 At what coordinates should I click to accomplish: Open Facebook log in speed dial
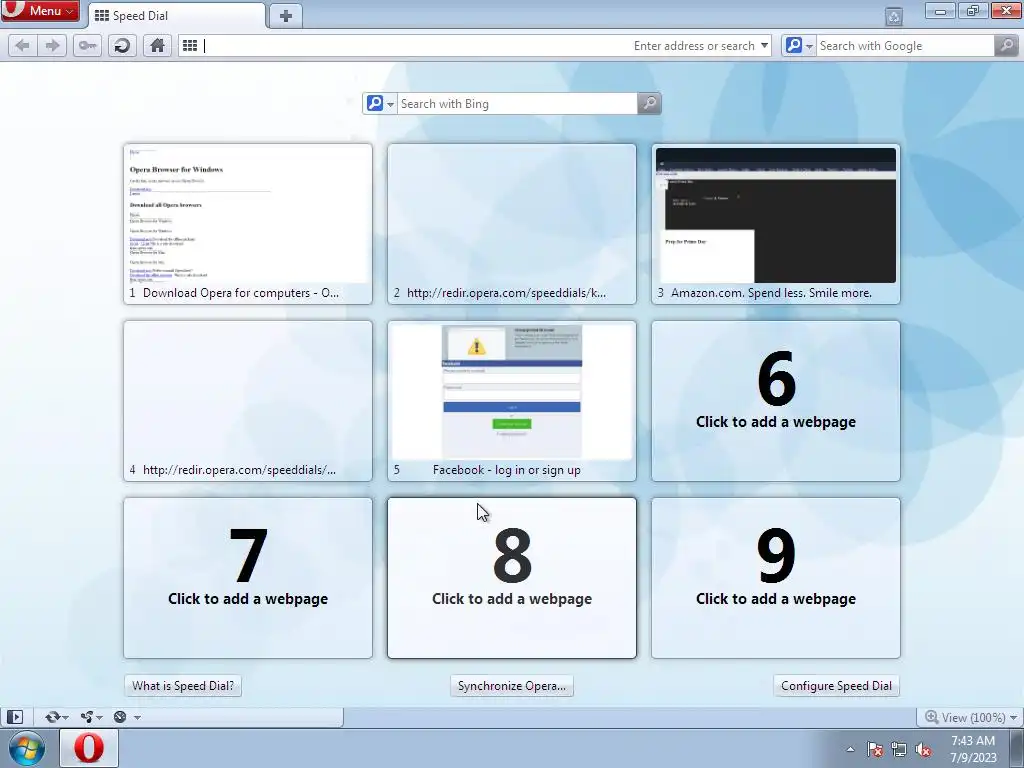pos(512,401)
